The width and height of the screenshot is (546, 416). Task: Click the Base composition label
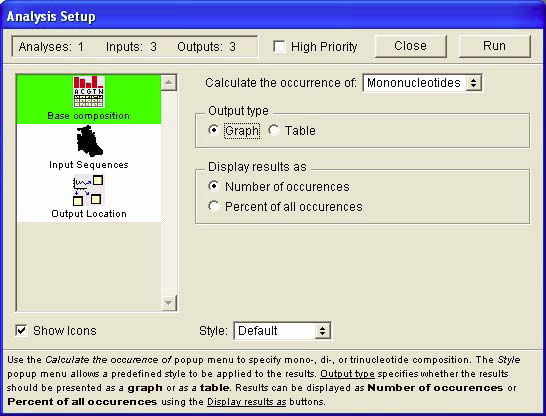pyautogui.click(x=88, y=116)
